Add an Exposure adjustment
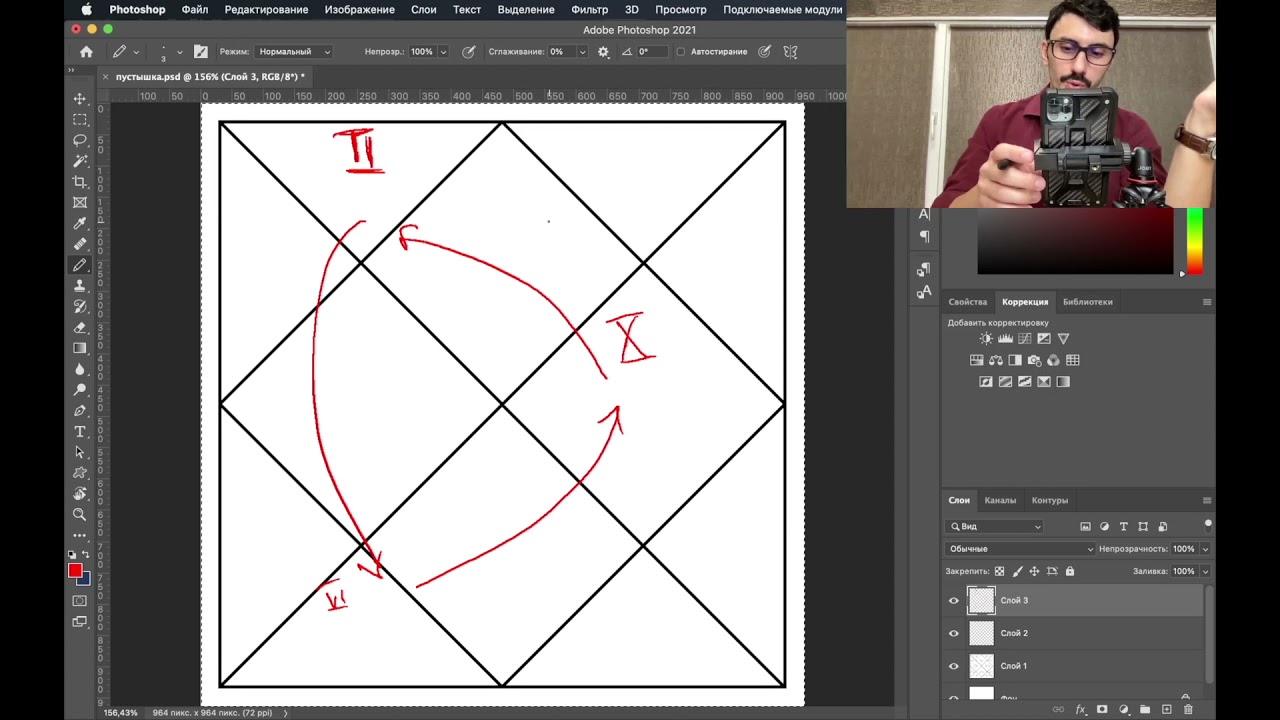1280x720 pixels. 1044,339
